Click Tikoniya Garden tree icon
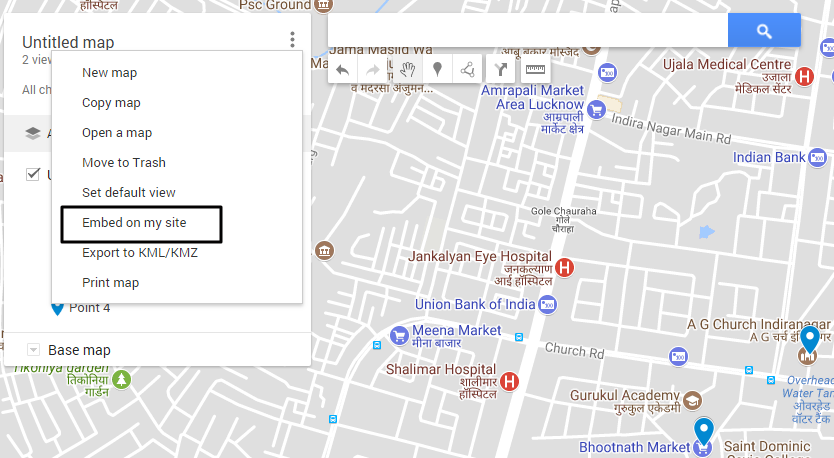 click(121, 380)
